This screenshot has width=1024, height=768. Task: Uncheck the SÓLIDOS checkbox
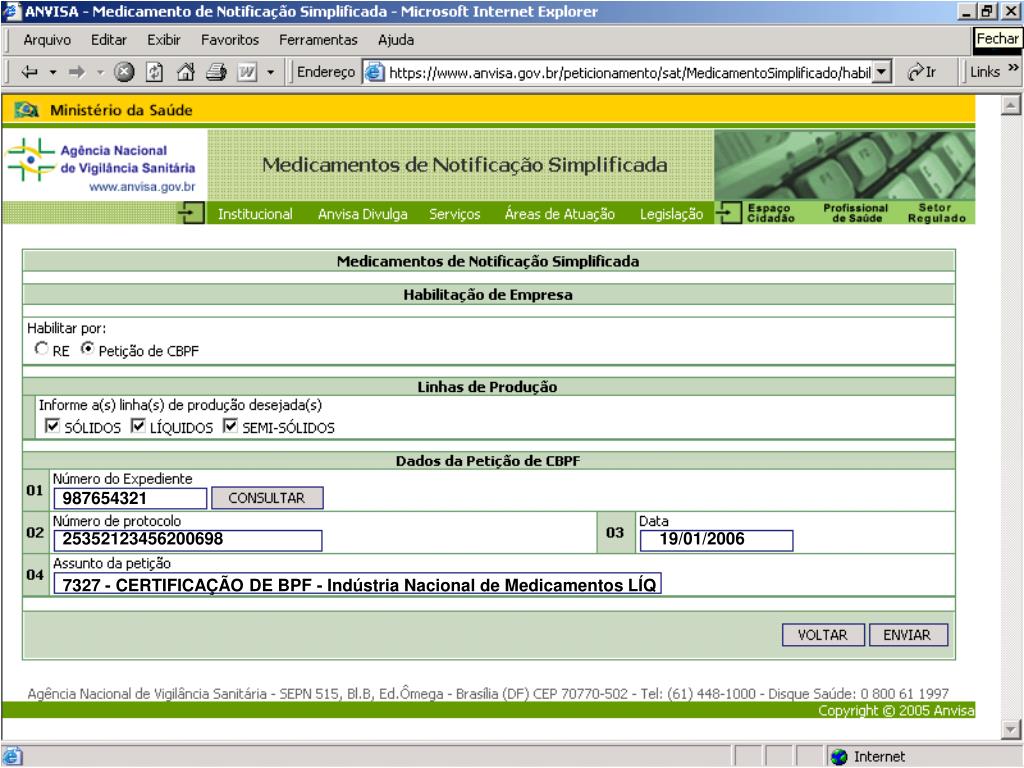(x=52, y=426)
